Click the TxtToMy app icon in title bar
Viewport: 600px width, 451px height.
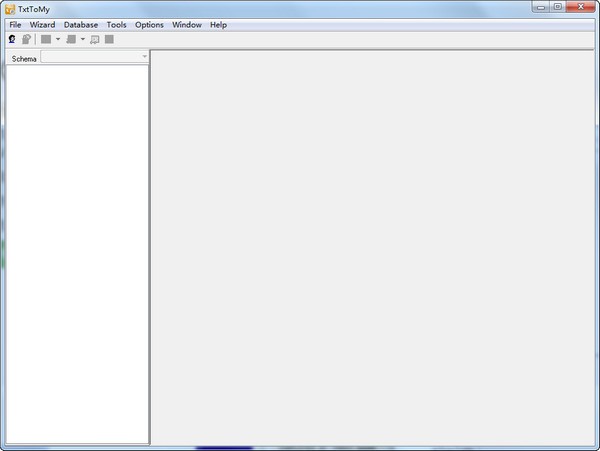click(x=9, y=9)
